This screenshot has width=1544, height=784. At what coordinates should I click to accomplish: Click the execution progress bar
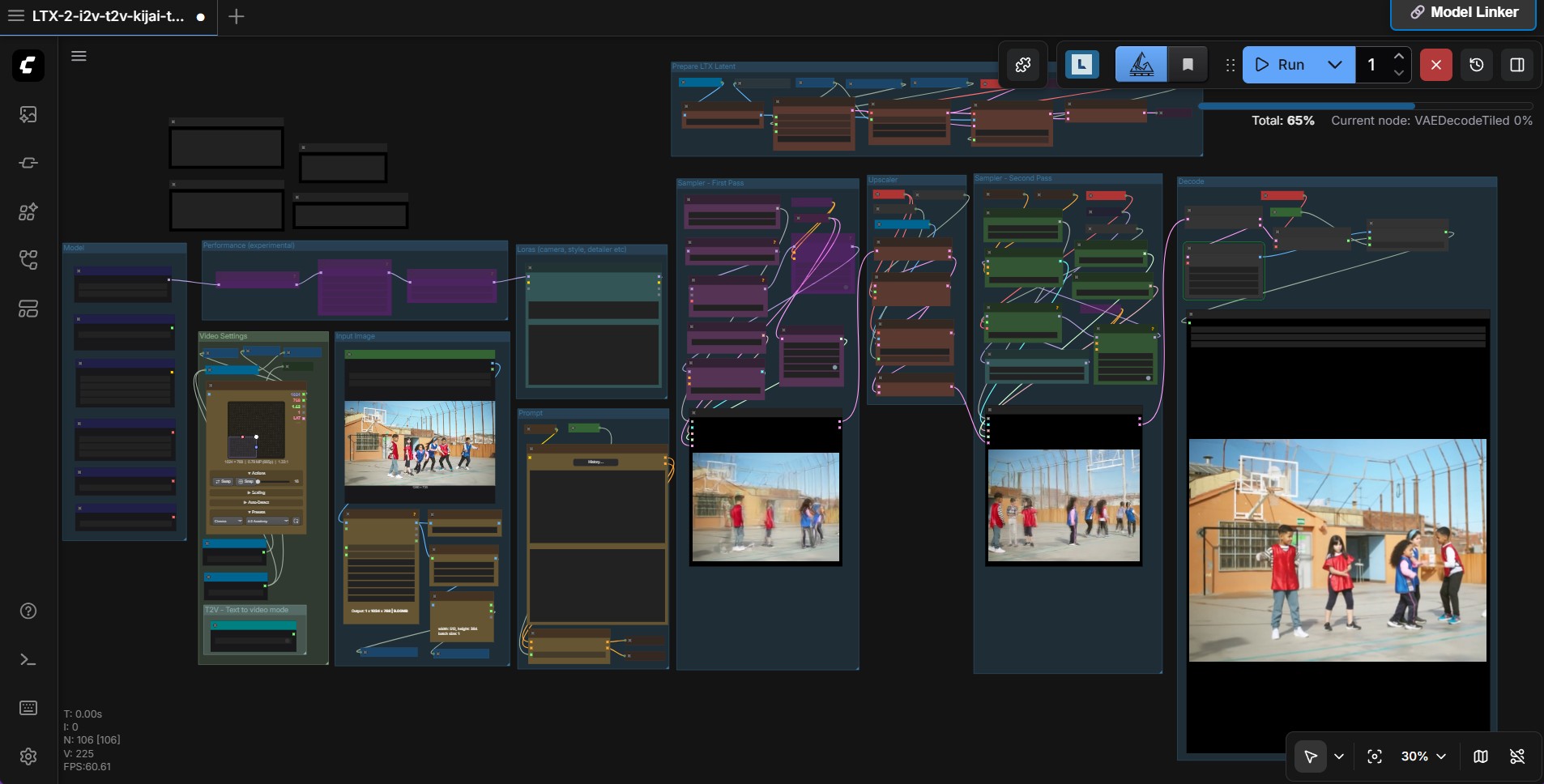point(1365,106)
